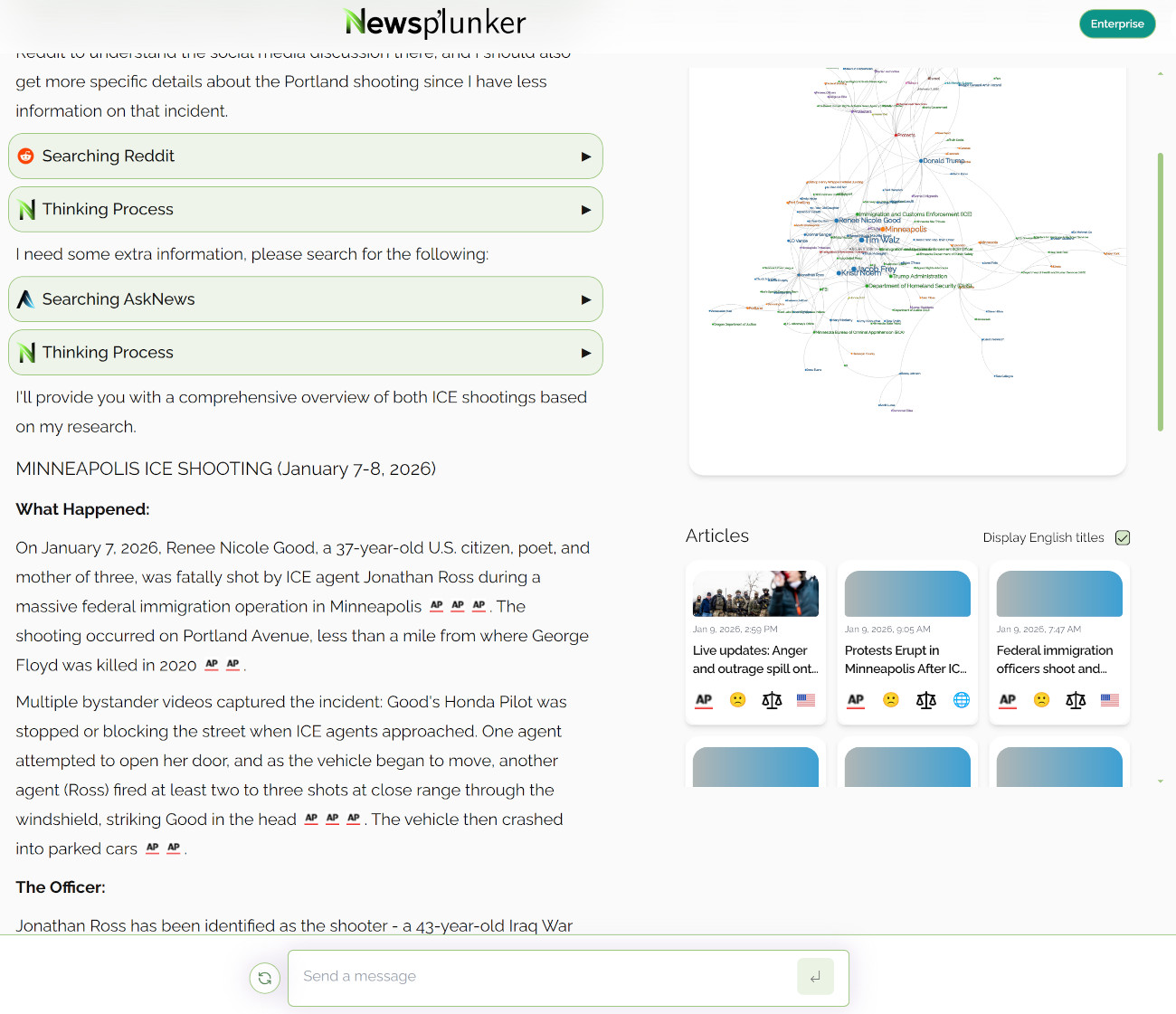1176x1014 pixels.
Task: Click the 'Jan 9, 2026, 2:59 PM' timestamp
Action: [735, 630]
